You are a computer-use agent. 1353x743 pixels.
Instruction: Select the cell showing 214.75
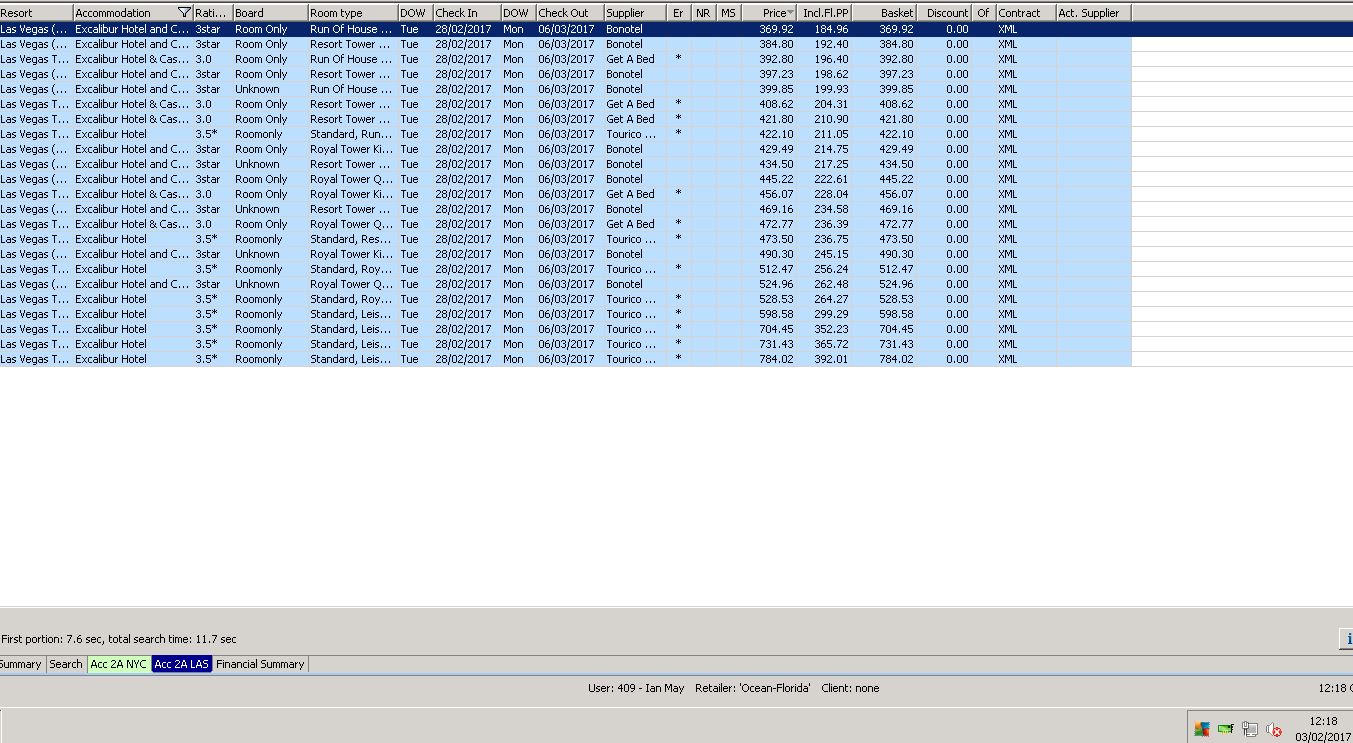[x=825, y=149]
